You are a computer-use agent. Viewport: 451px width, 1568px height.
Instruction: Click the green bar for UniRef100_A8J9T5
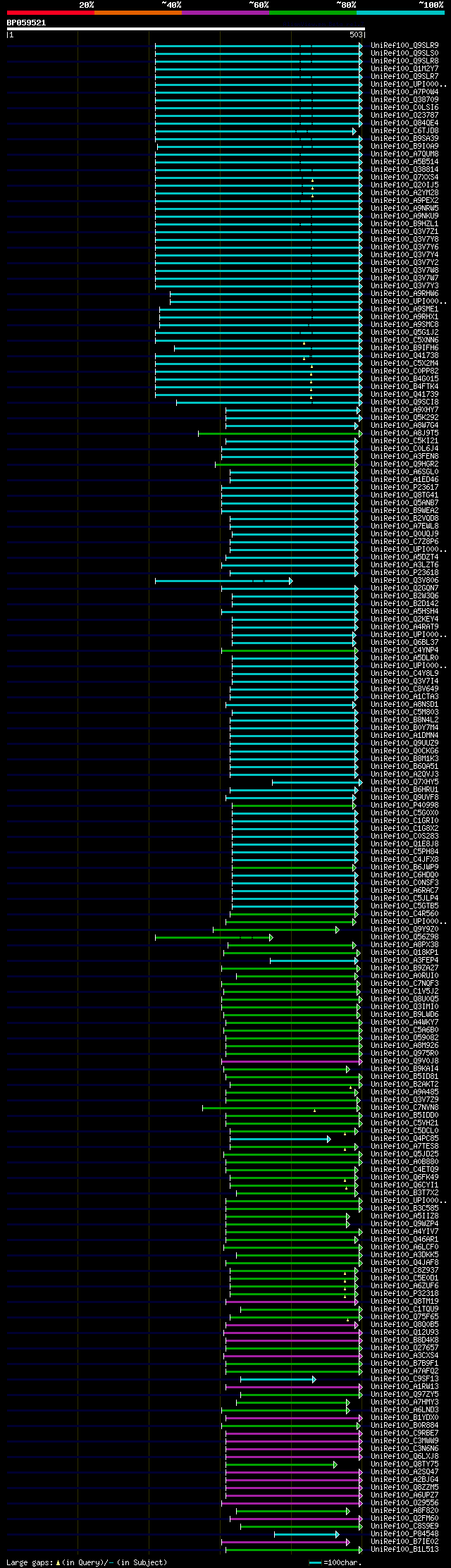[280, 433]
